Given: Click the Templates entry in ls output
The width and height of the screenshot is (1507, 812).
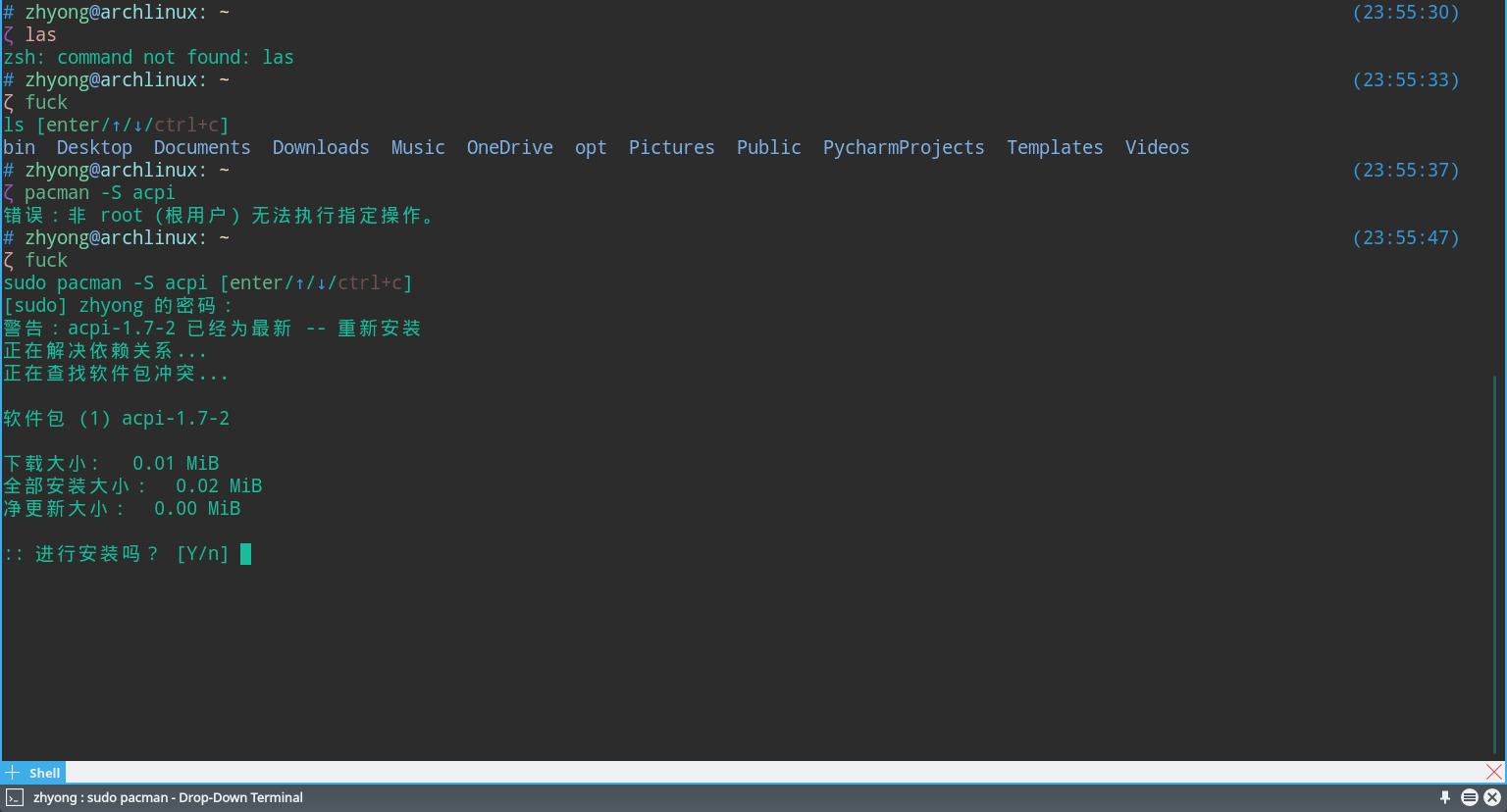Looking at the screenshot, I should [x=1054, y=147].
